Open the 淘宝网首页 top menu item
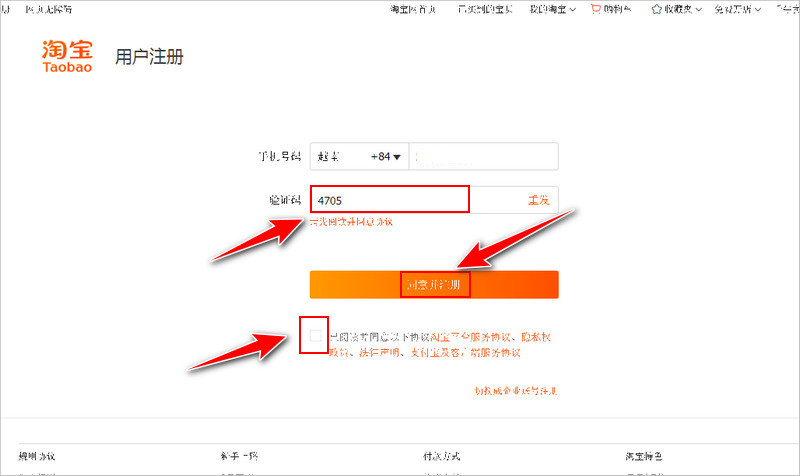The height and width of the screenshot is (476, 800). click(x=412, y=9)
